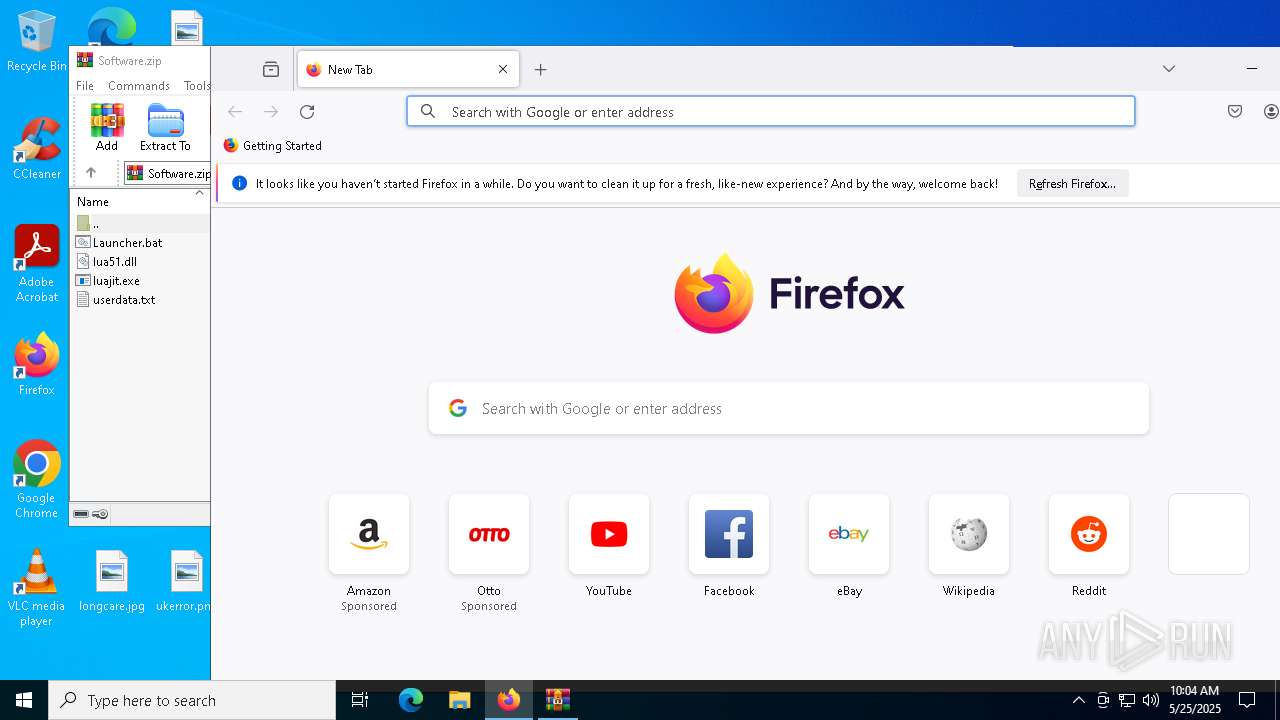1280x720 pixels.
Task: Switch to Firefox taskbar button
Action: pos(508,700)
